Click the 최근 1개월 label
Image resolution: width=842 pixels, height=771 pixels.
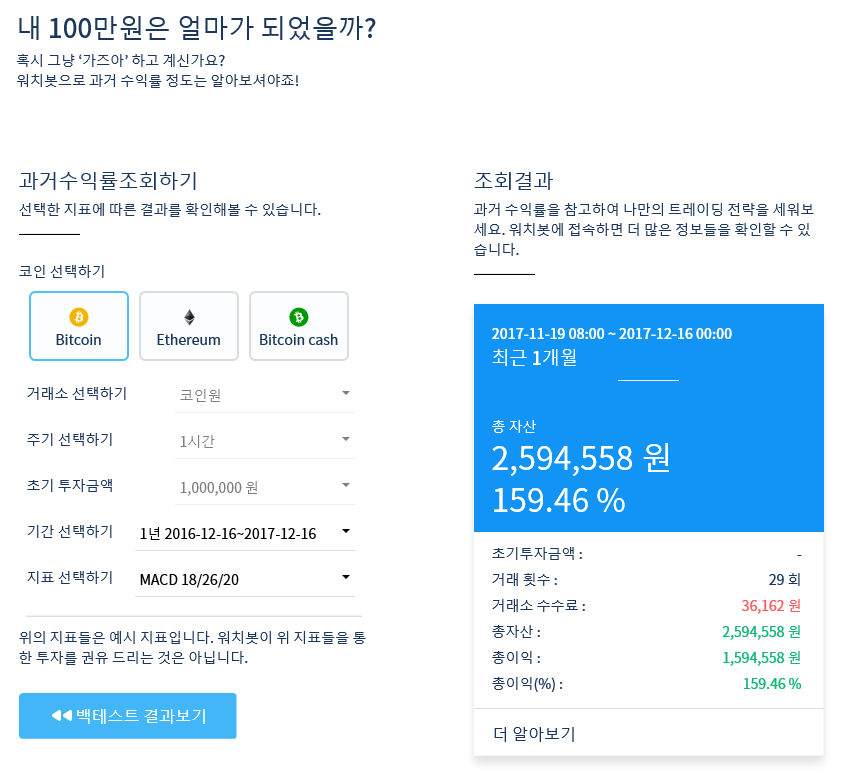click(x=534, y=358)
